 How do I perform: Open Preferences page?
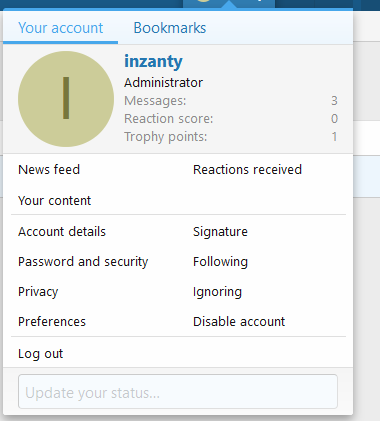[52, 322]
